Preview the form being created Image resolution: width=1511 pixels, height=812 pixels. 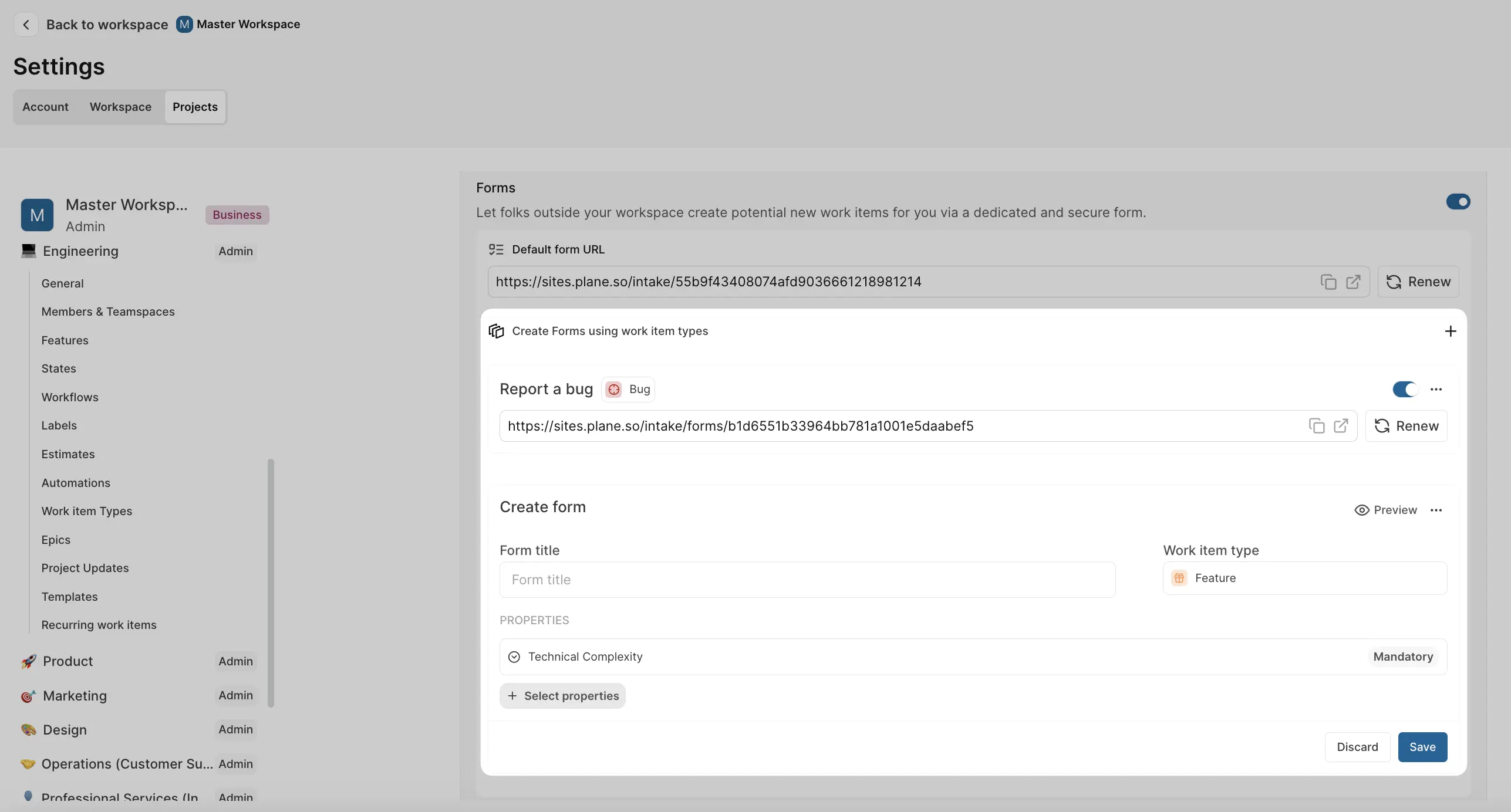1385,510
